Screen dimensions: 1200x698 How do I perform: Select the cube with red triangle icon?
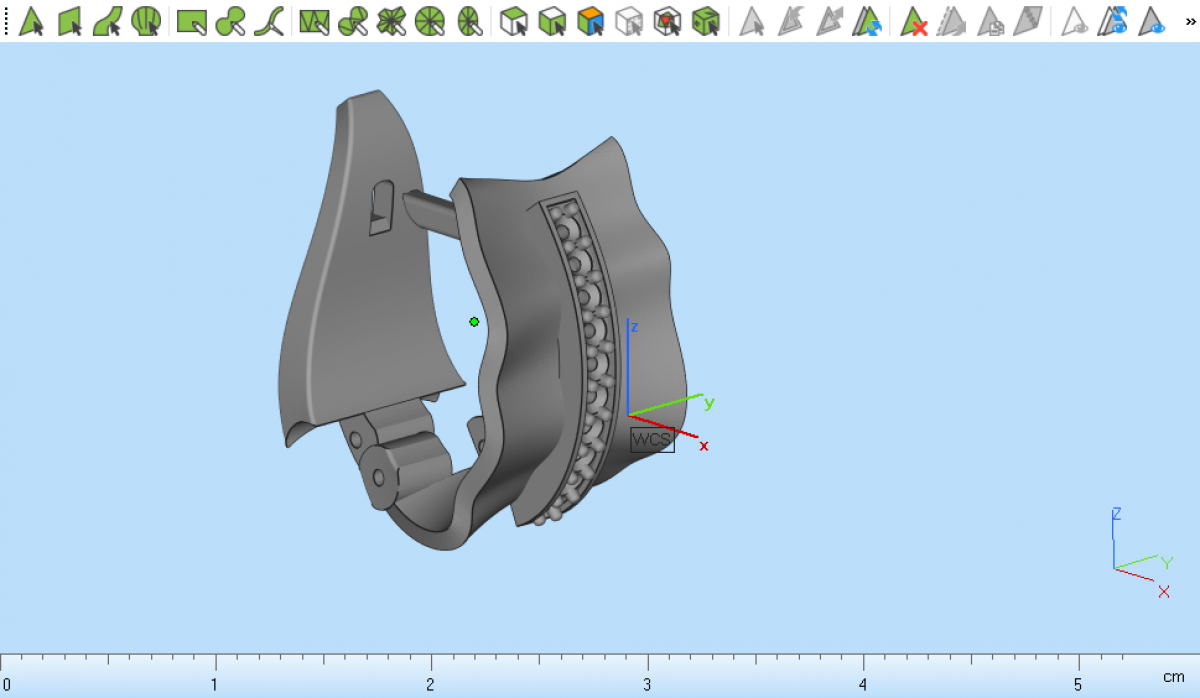pos(667,21)
